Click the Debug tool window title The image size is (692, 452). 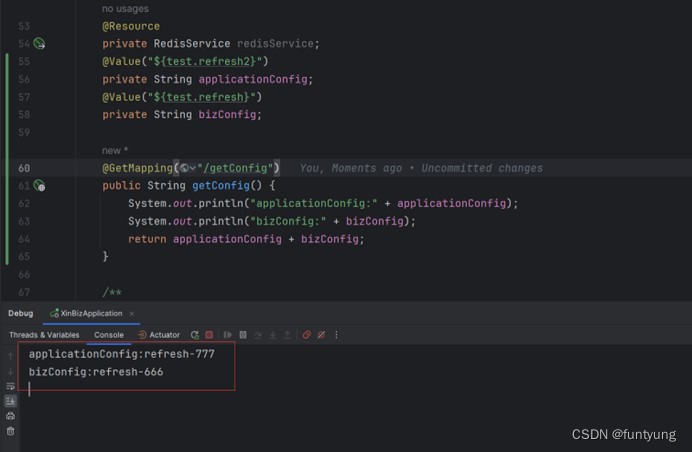click(20, 313)
